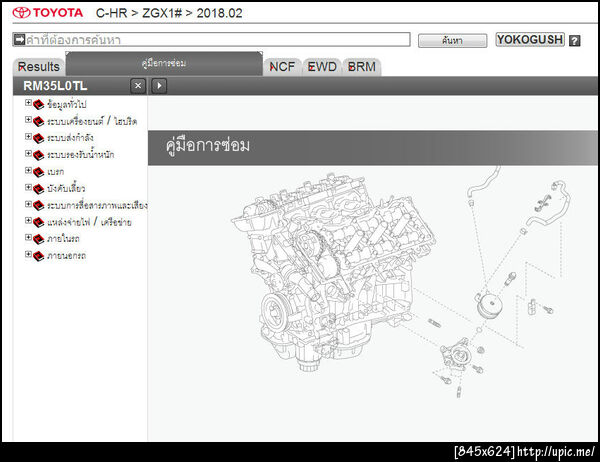Expand the ระบบส่งกำลัง tree node
This screenshot has width=600, height=462.
[x=28, y=136]
